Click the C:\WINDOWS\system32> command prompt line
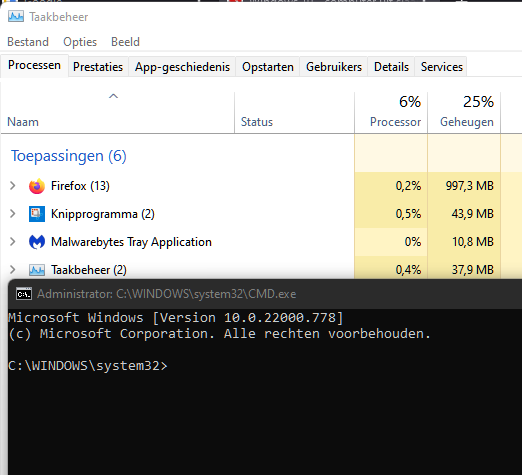The height and width of the screenshot is (475, 522). 88,366
